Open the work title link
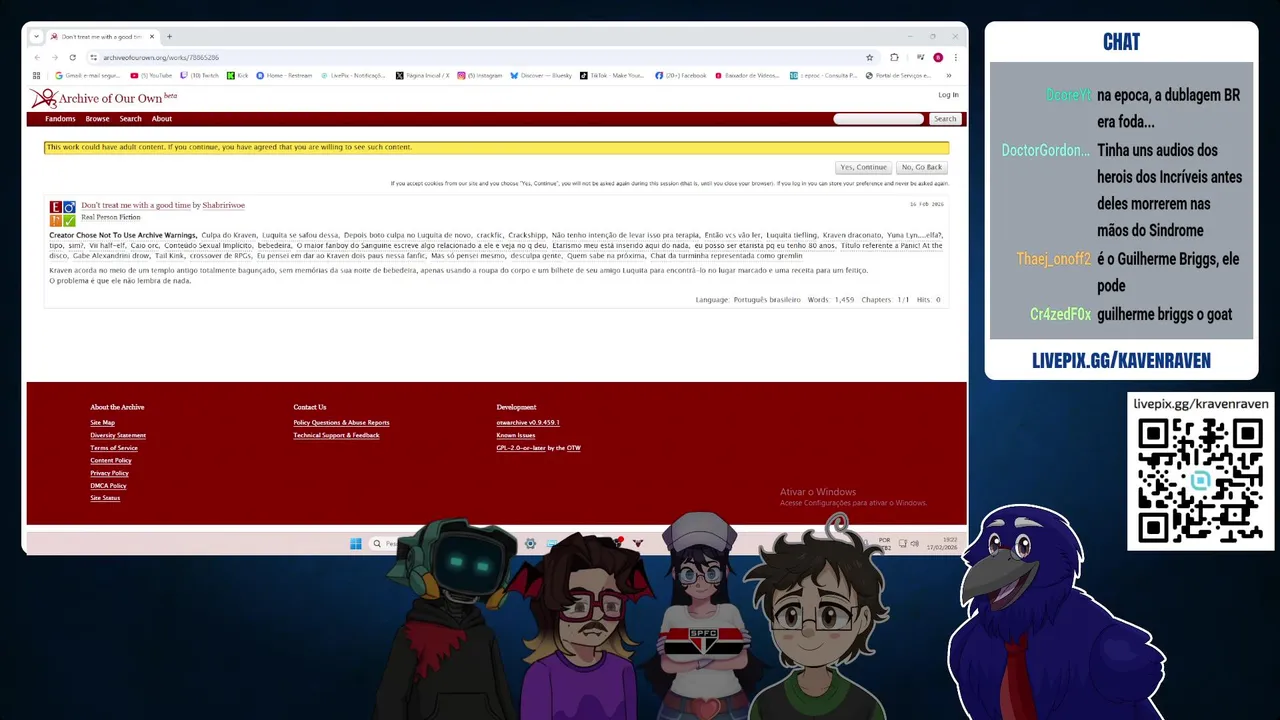This screenshot has width=1280, height=720. (136, 205)
